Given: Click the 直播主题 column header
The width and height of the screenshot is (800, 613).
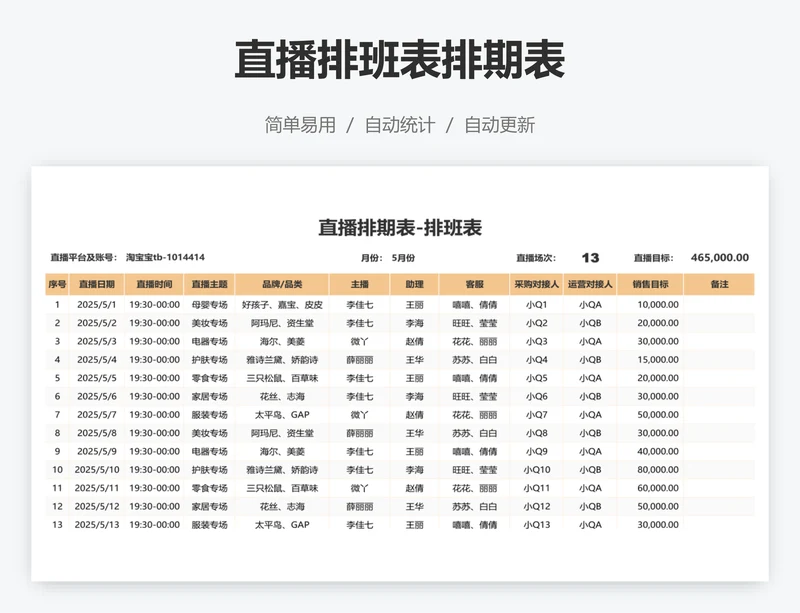Looking at the screenshot, I should coord(209,284).
